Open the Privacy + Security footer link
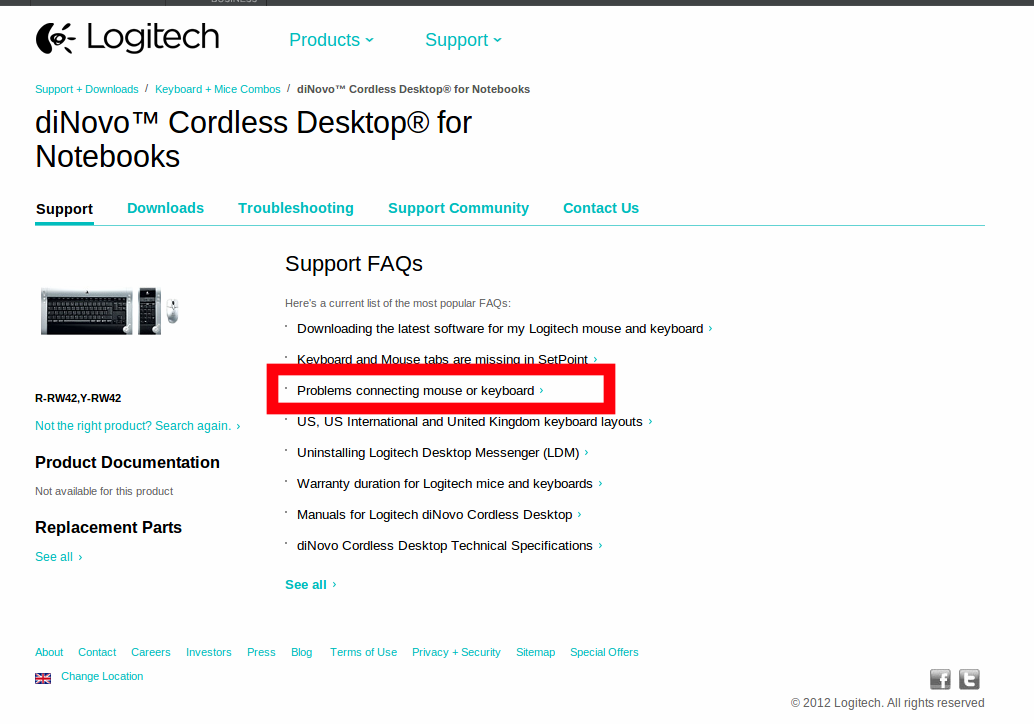 pos(456,652)
